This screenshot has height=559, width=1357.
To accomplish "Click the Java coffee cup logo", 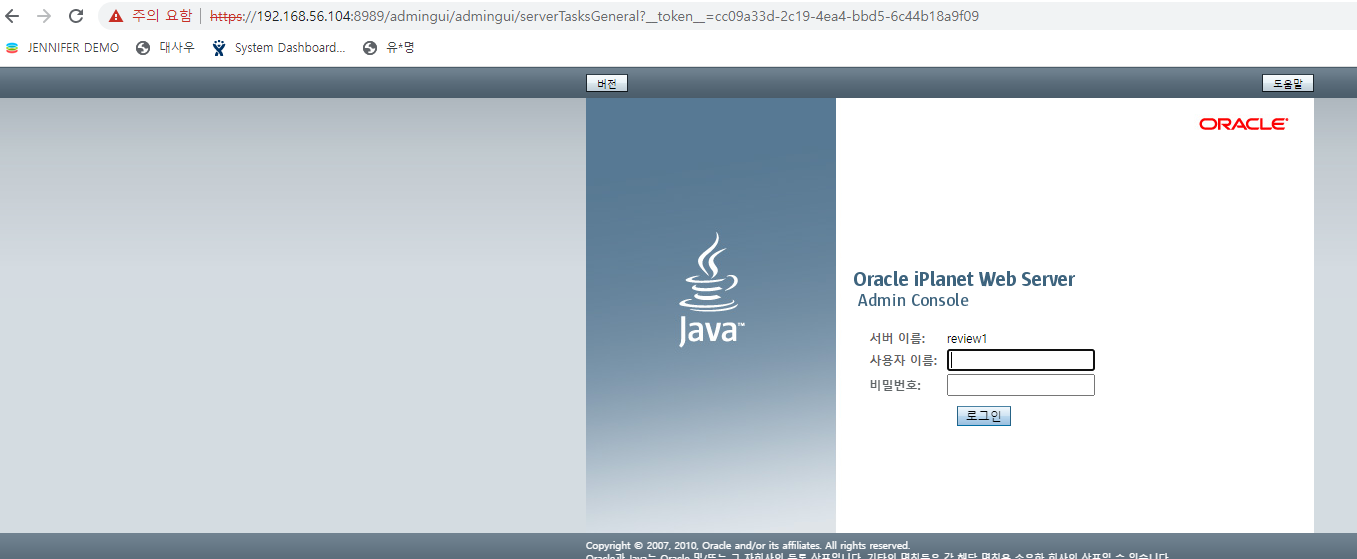I will click(710, 290).
